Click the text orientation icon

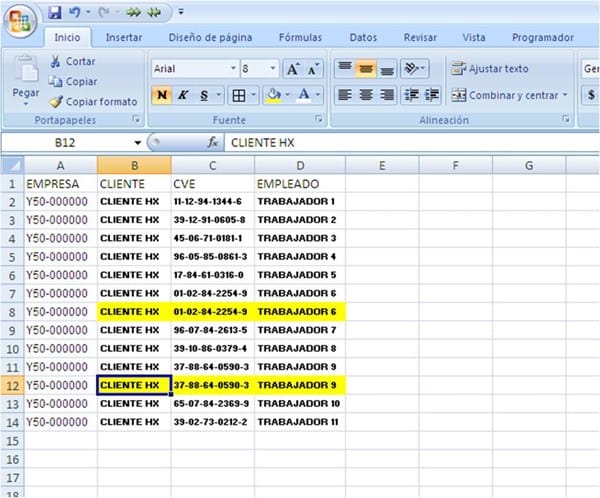pos(416,69)
